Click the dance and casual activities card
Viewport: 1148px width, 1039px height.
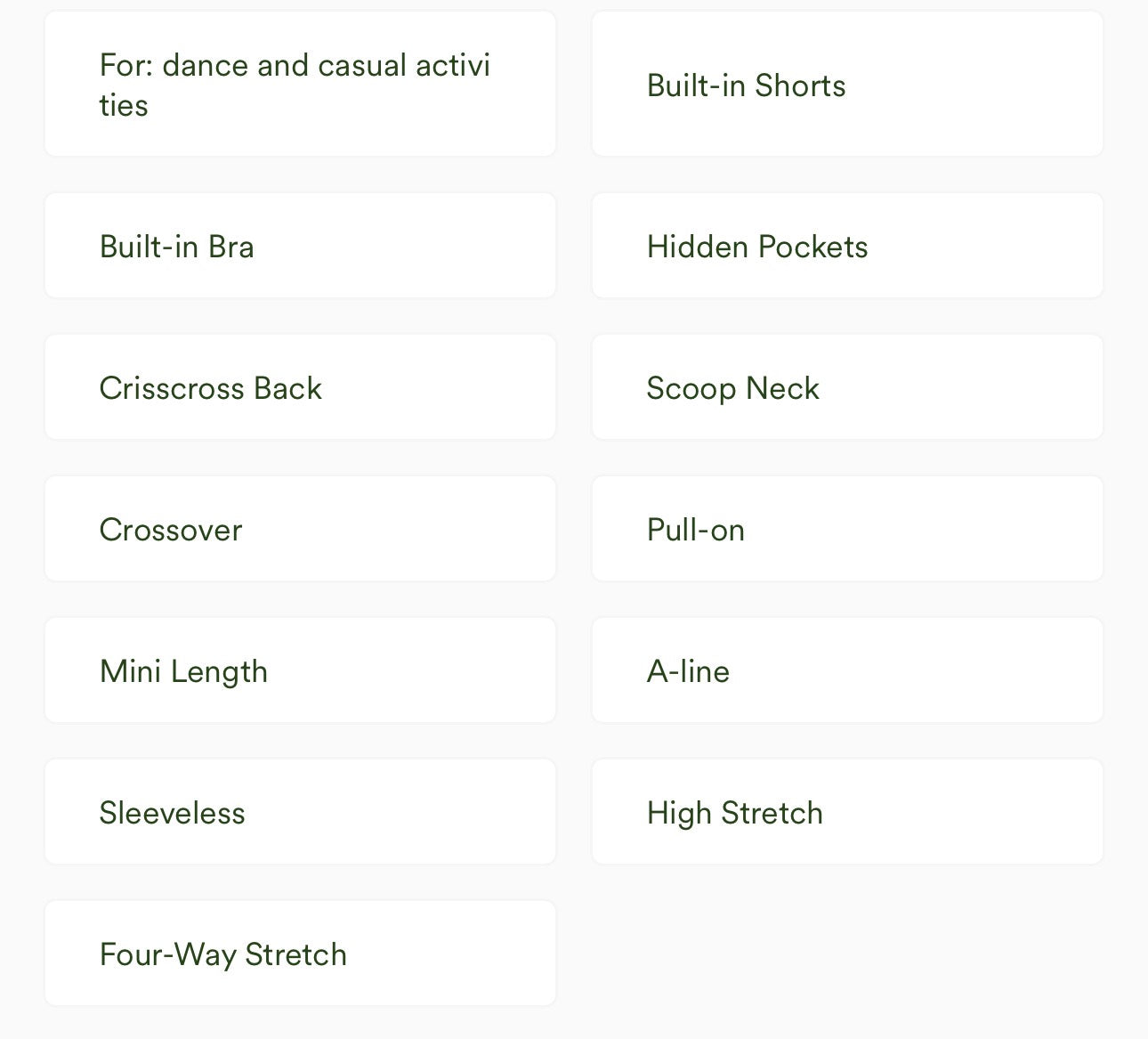coord(300,85)
